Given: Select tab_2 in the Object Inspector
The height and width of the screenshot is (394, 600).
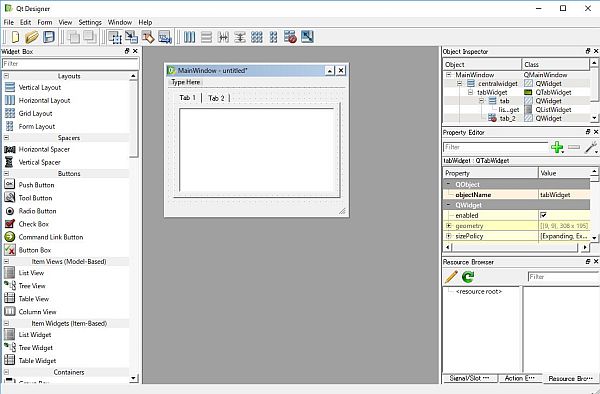Looking at the screenshot, I should click(x=507, y=118).
